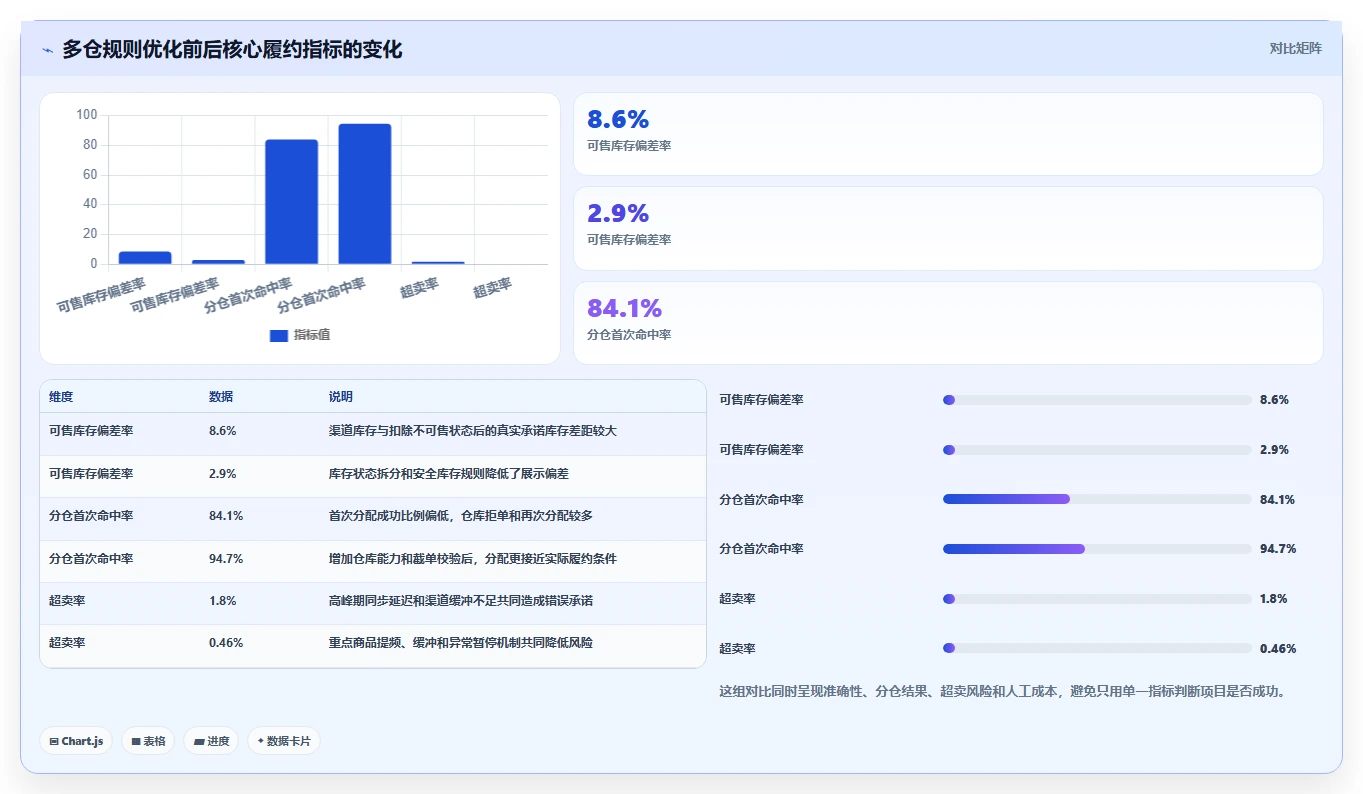This screenshot has width=1363, height=794.
Task: Click the tallest bar in the bar chart
Action: point(364,194)
